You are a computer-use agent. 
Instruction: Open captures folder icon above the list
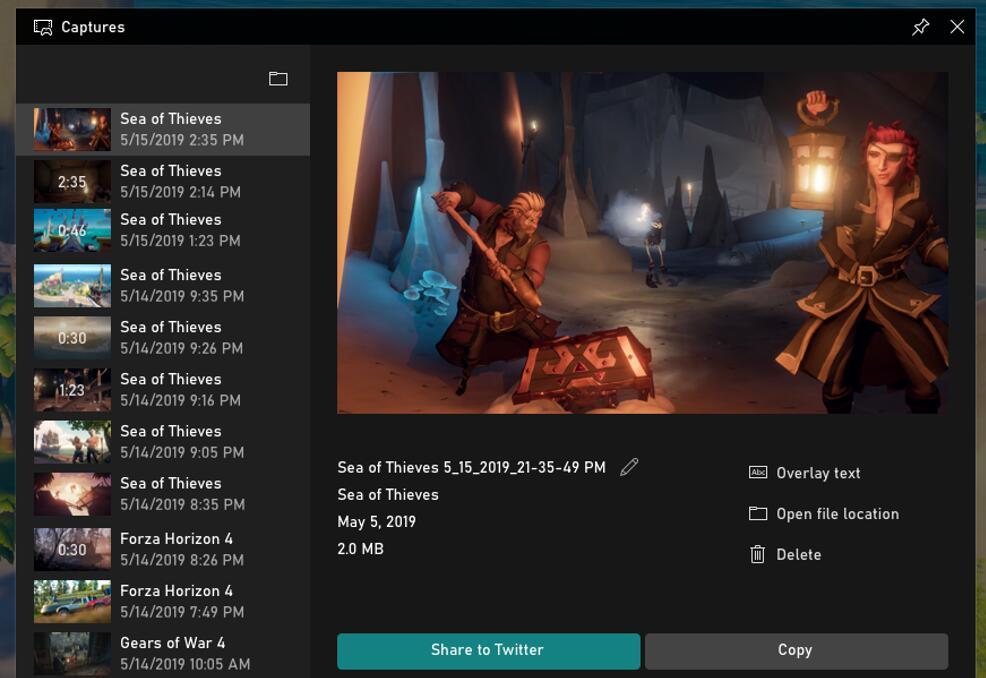[278, 78]
